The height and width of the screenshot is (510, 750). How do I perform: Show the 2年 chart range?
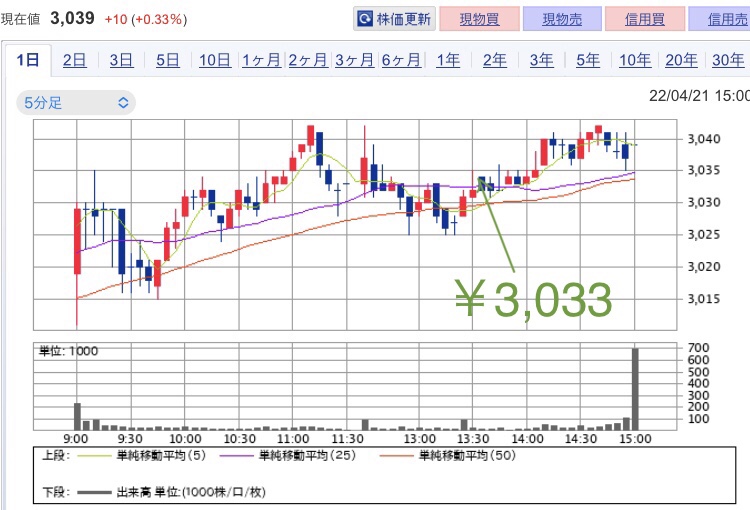[x=495, y=60]
